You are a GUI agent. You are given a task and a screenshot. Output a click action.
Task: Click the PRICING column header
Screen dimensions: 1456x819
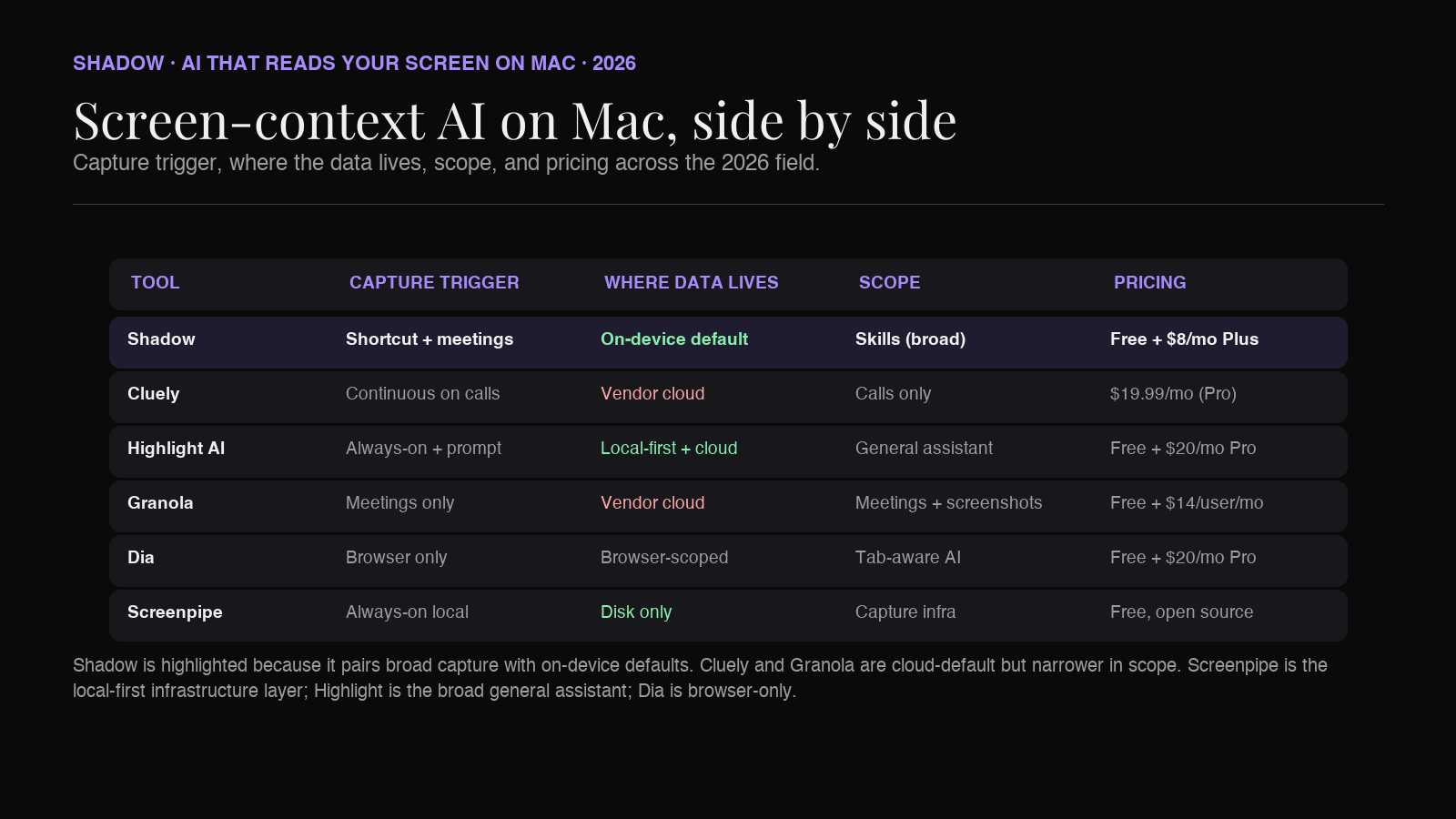1149,283
